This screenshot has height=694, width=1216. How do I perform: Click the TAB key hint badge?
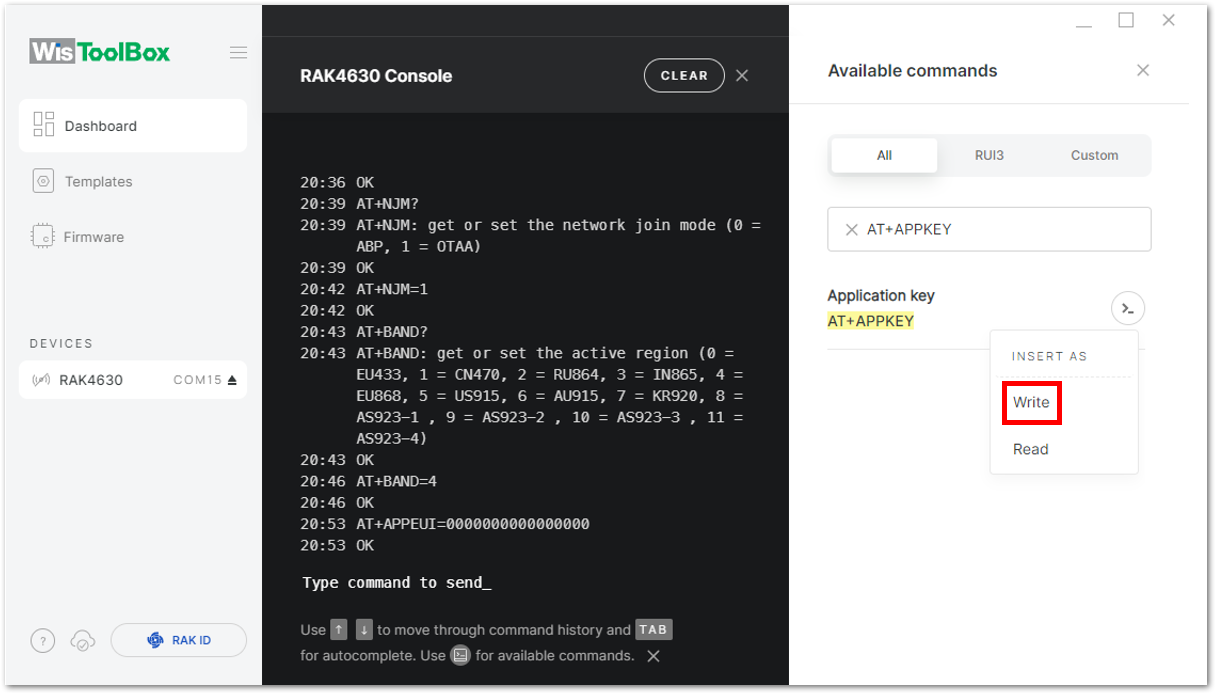click(654, 630)
